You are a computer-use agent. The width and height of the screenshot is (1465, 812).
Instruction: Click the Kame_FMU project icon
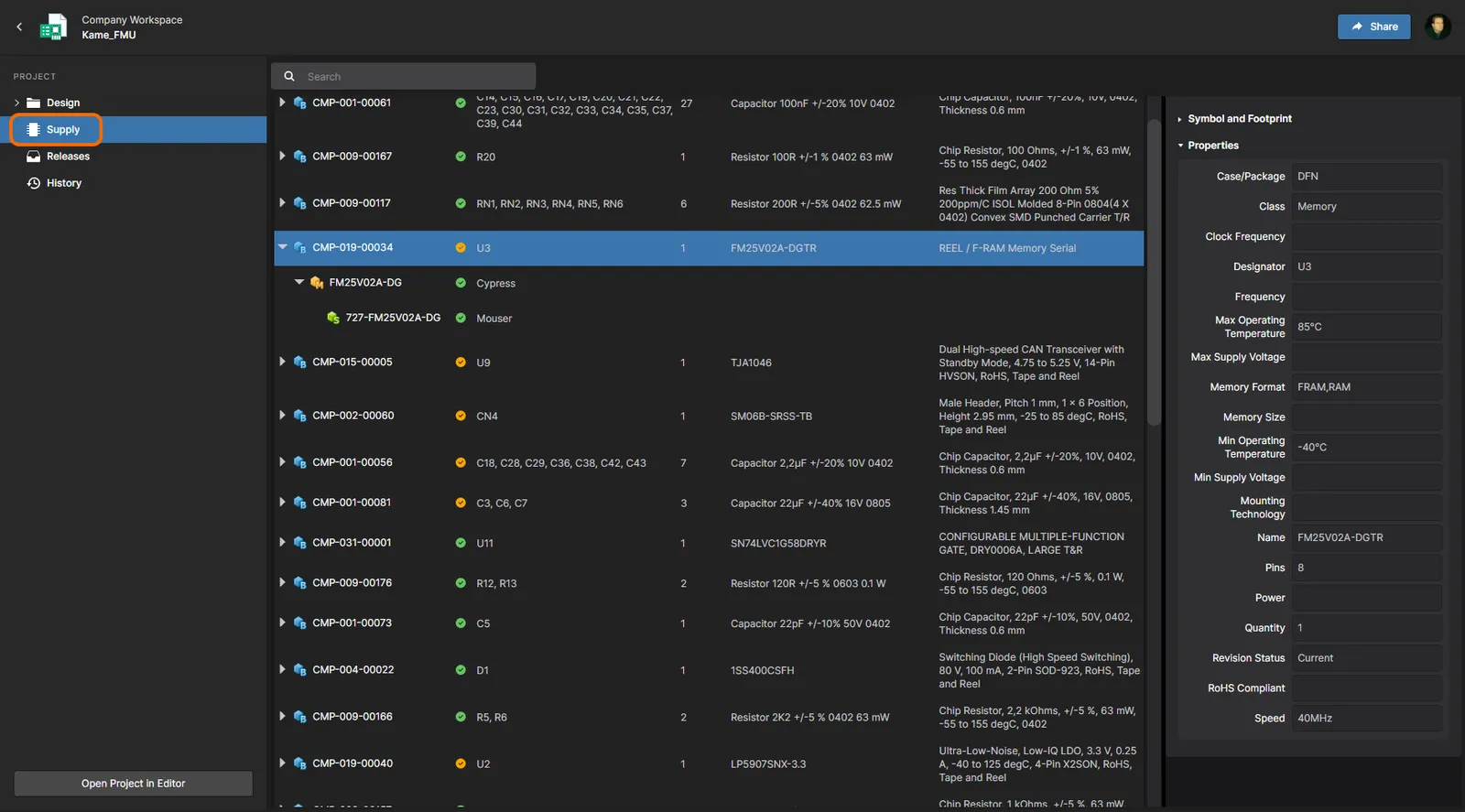coord(53,27)
